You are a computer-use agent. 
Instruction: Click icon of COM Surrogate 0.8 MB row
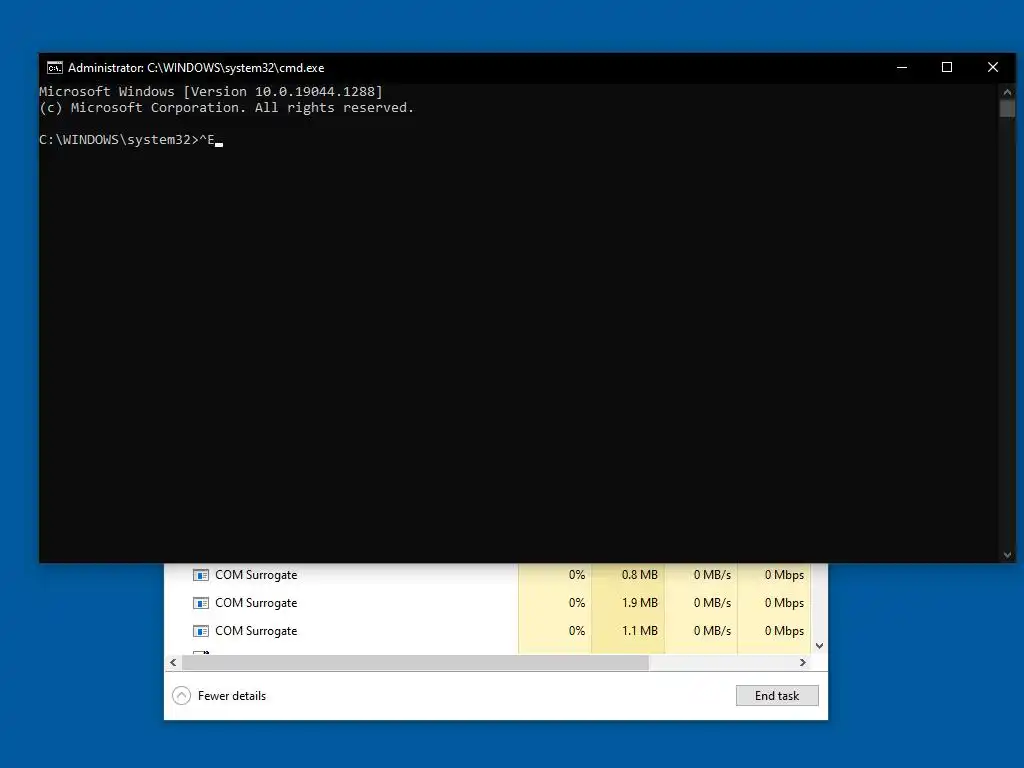tap(200, 575)
